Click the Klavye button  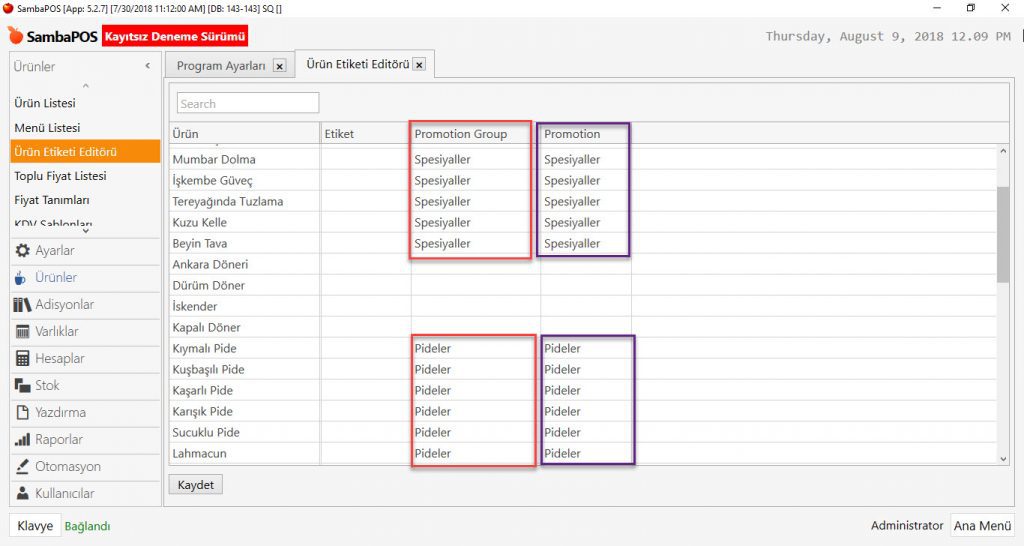tap(35, 526)
